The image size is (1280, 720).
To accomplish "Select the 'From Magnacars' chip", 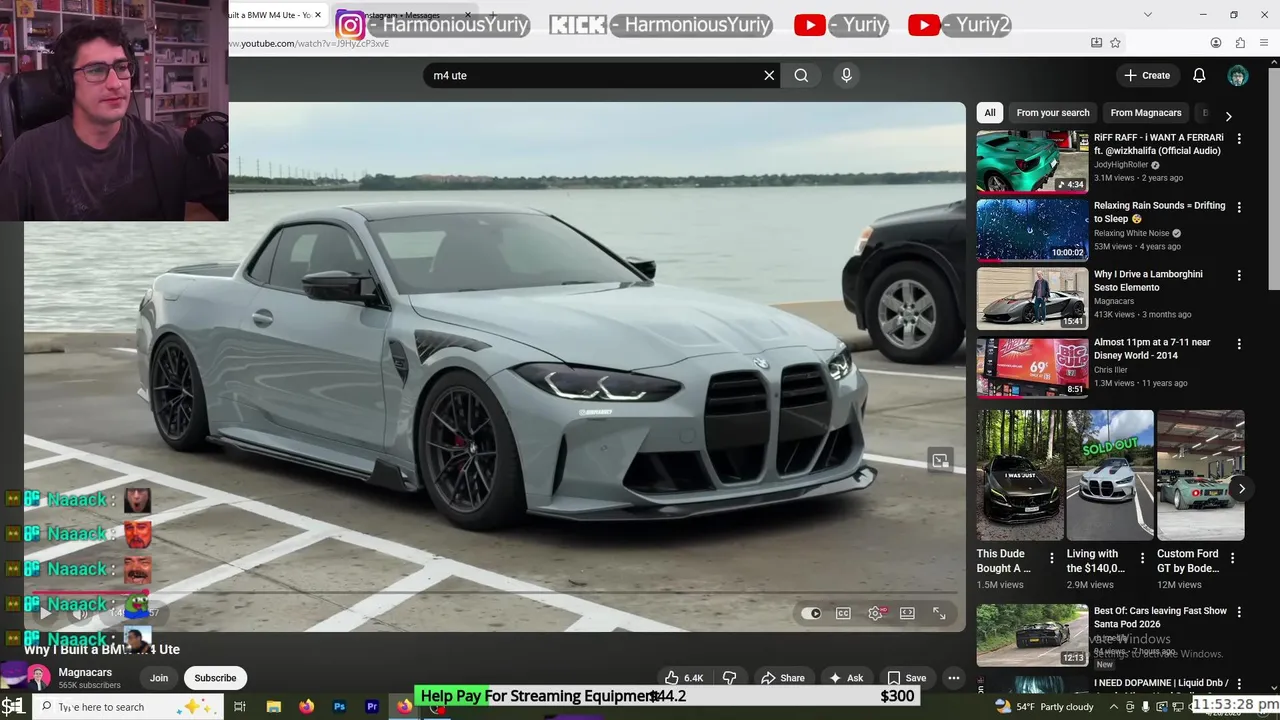I will pos(1146,113).
